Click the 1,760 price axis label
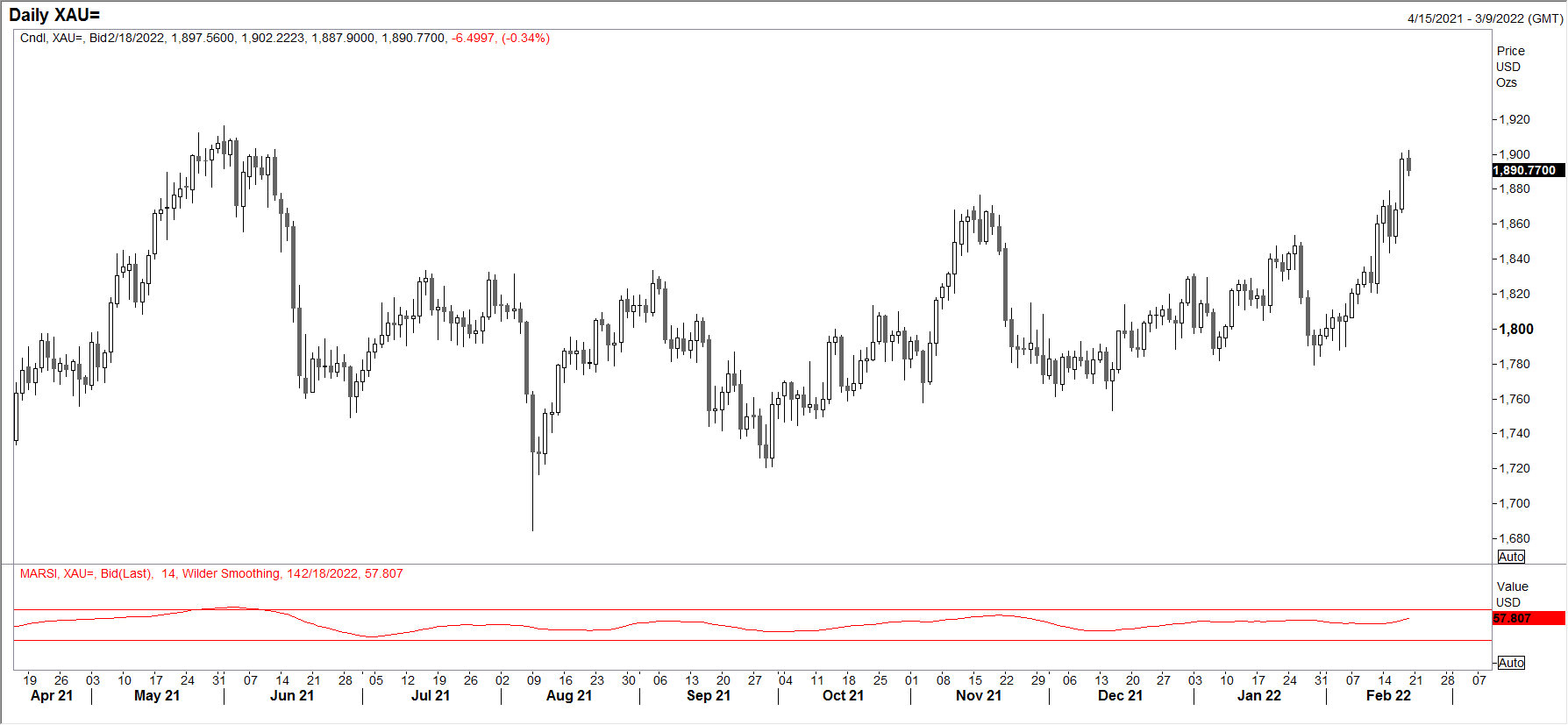1568x725 pixels. [1515, 399]
